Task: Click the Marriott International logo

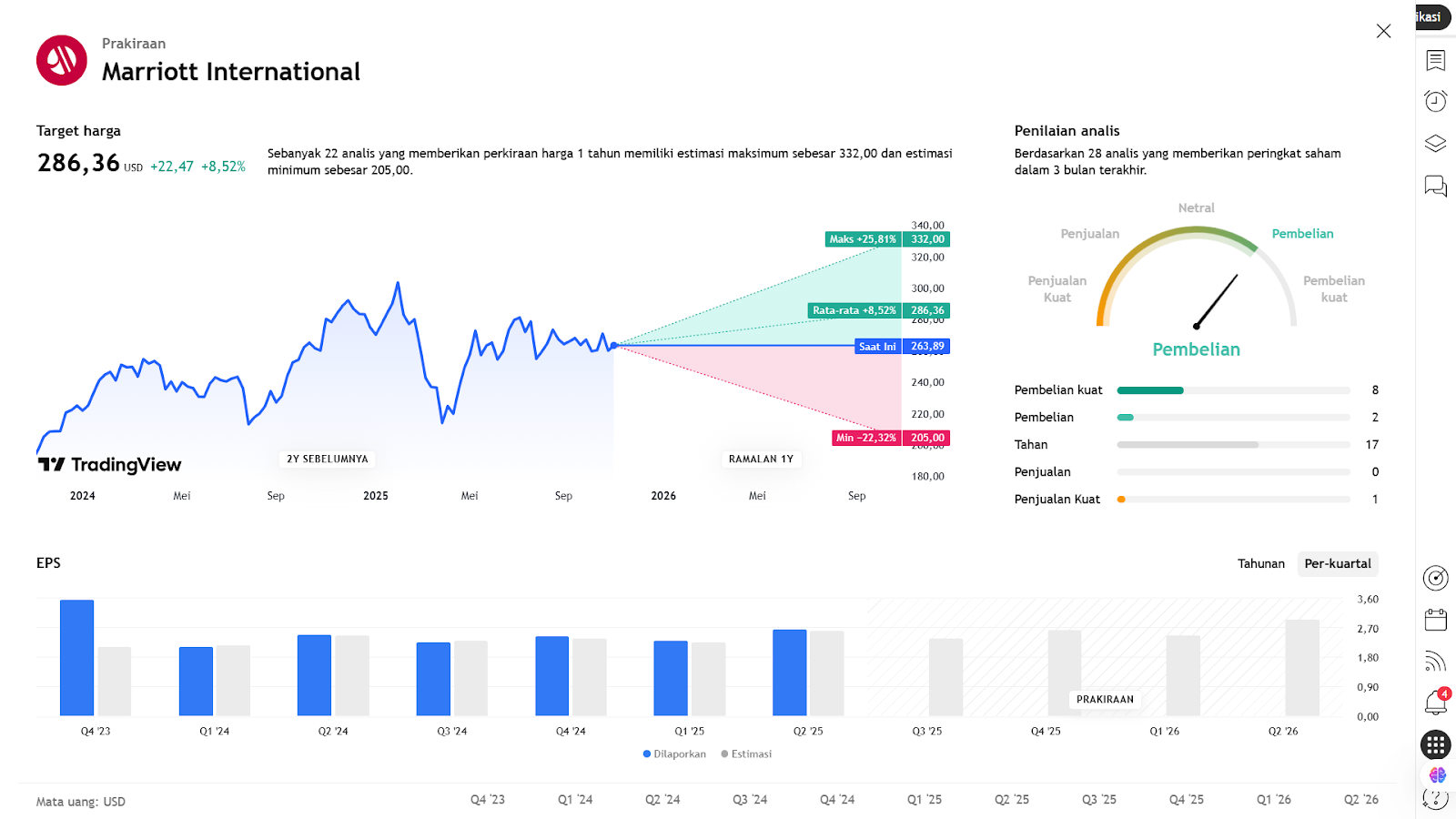Action: click(62, 60)
